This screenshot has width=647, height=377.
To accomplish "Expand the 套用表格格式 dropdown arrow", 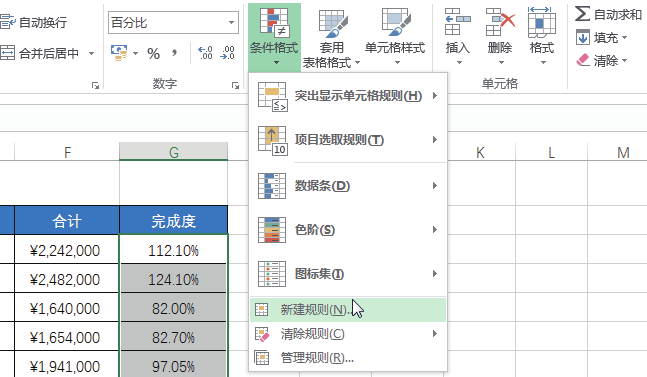I will [358, 63].
